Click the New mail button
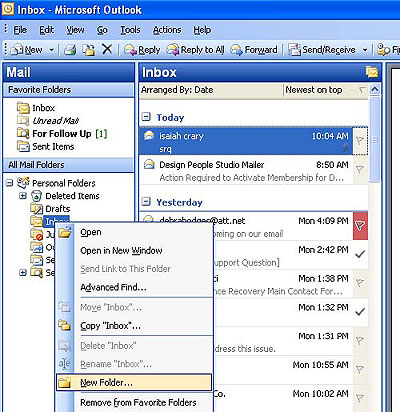The width and height of the screenshot is (400, 412). [x=27, y=50]
